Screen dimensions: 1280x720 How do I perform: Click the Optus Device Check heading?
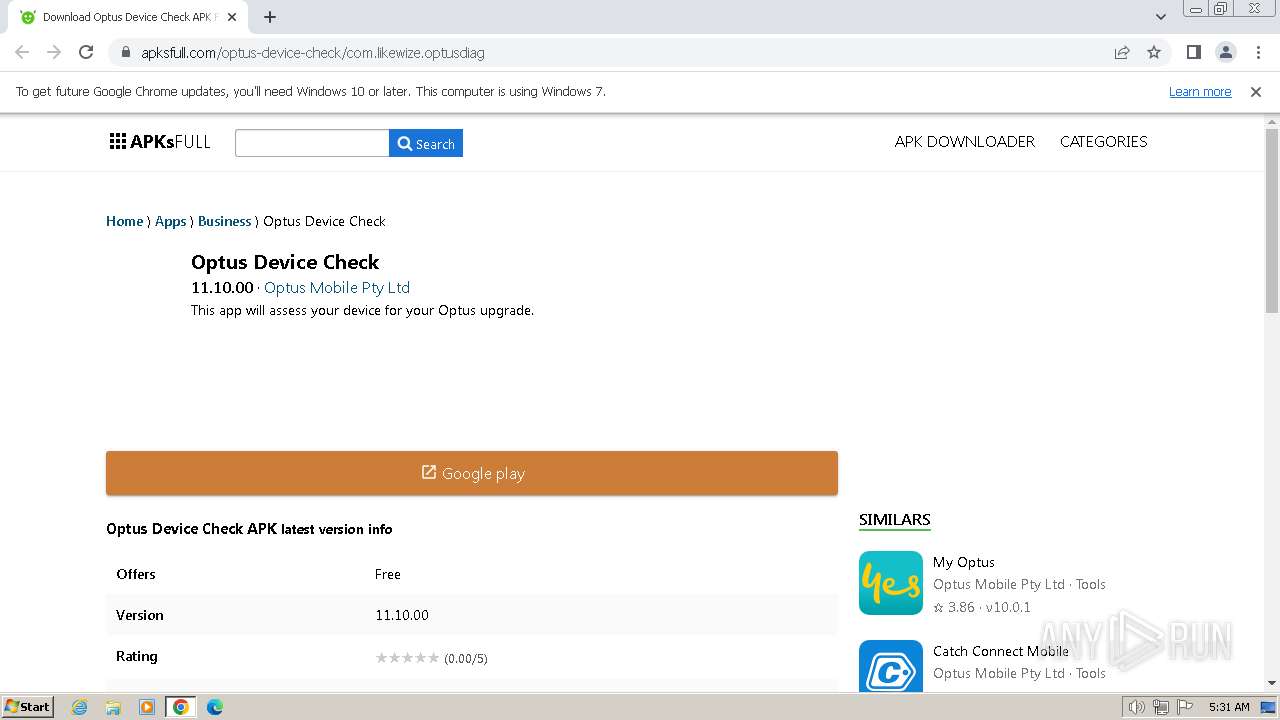click(285, 262)
